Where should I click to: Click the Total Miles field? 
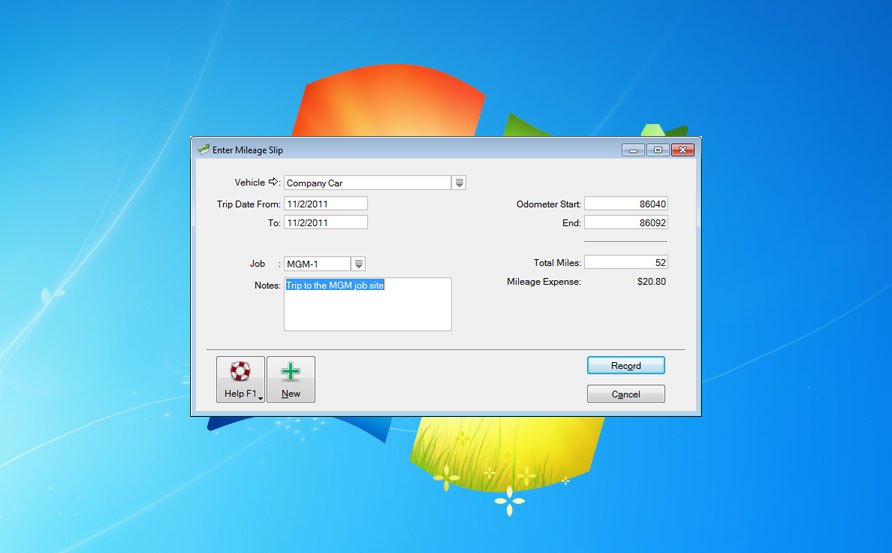pos(626,262)
